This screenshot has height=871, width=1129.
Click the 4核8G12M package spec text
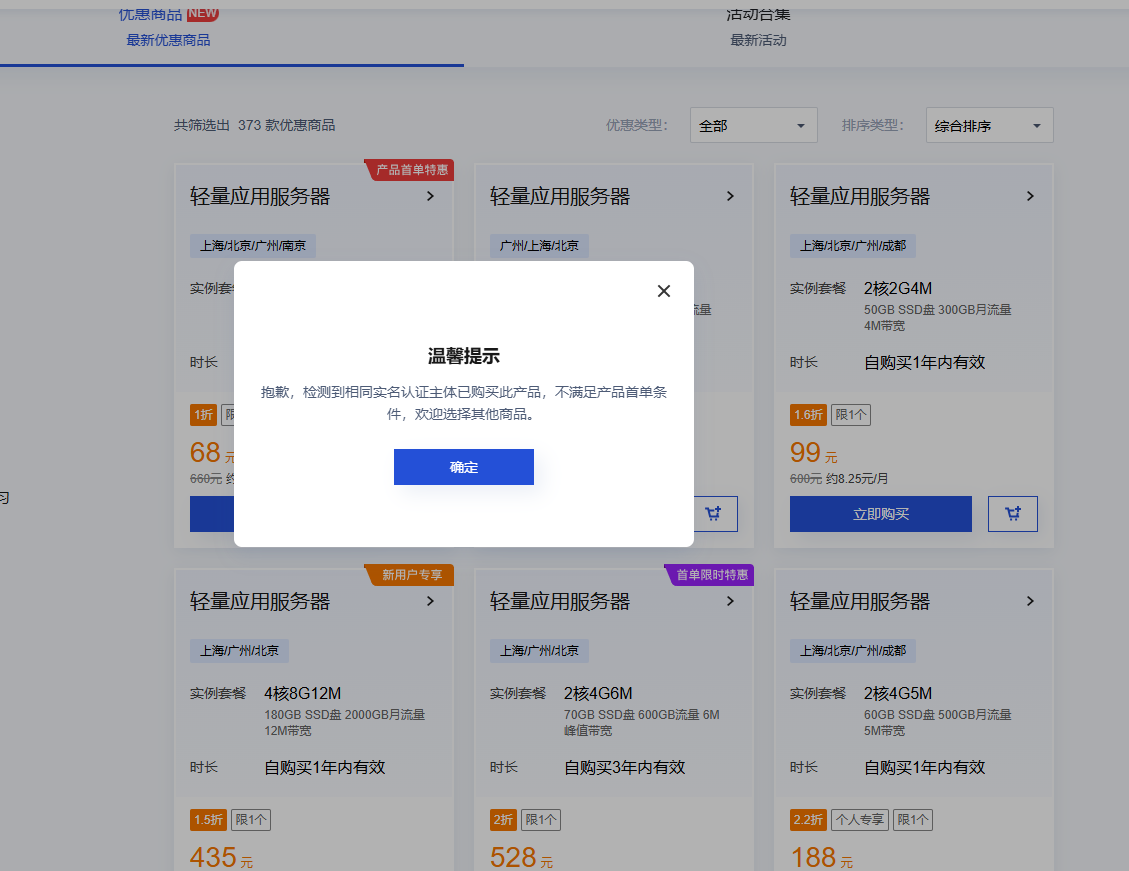click(x=302, y=693)
